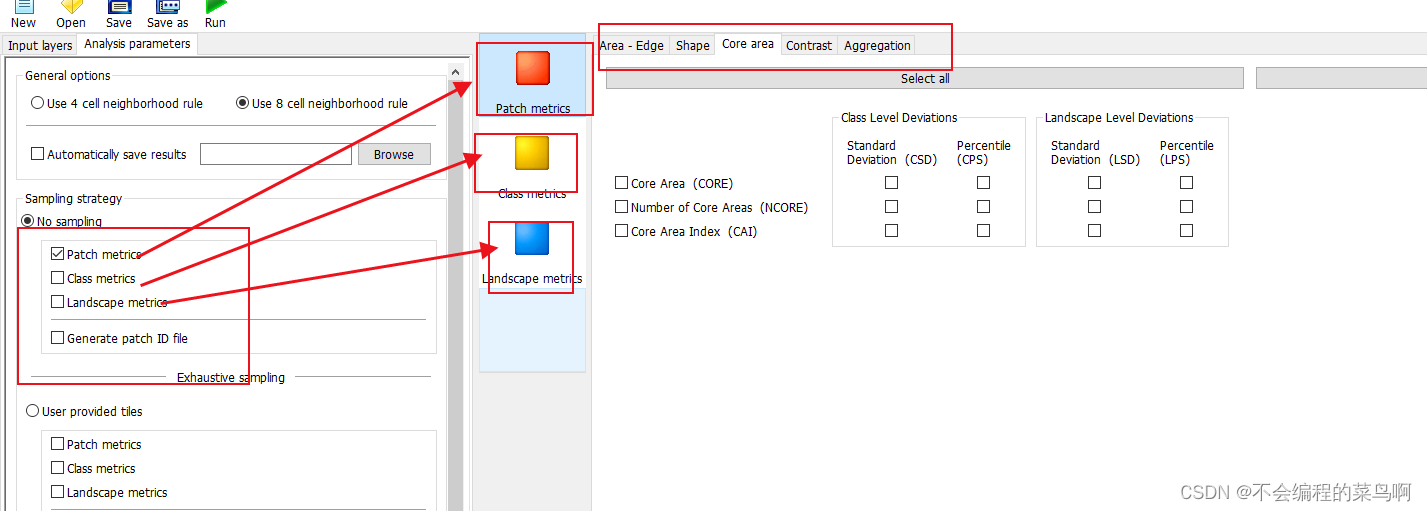Tick LPS checkbox for CAI row
The height and width of the screenshot is (511, 1427).
[1187, 231]
